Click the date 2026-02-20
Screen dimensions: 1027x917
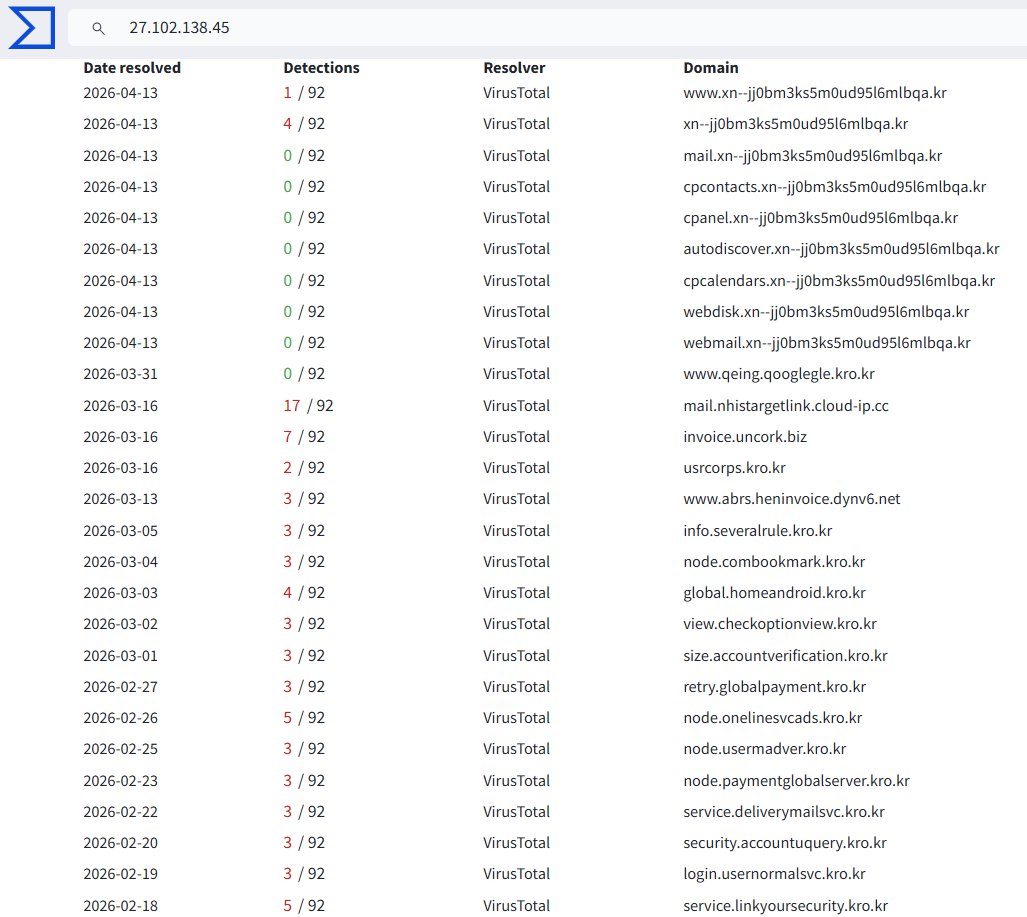(121, 843)
